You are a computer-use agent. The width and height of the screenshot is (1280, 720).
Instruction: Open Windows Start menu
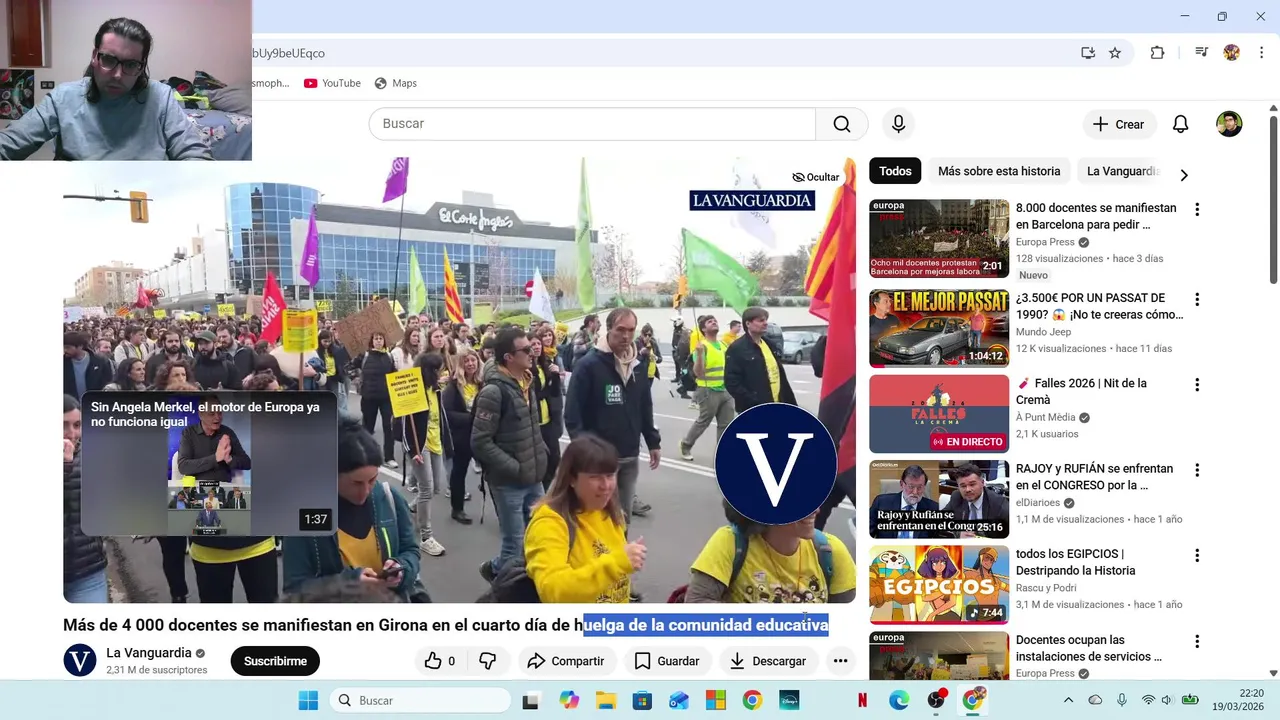pyautogui.click(x=308, y=700)
